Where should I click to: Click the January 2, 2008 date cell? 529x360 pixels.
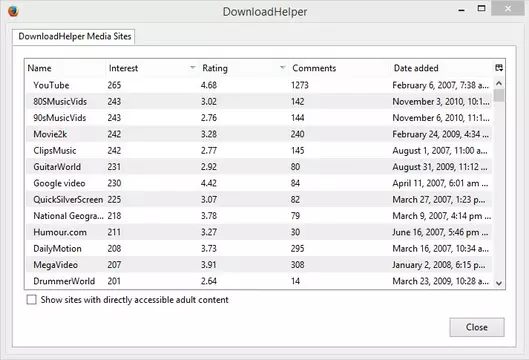[x=439, y=265]
